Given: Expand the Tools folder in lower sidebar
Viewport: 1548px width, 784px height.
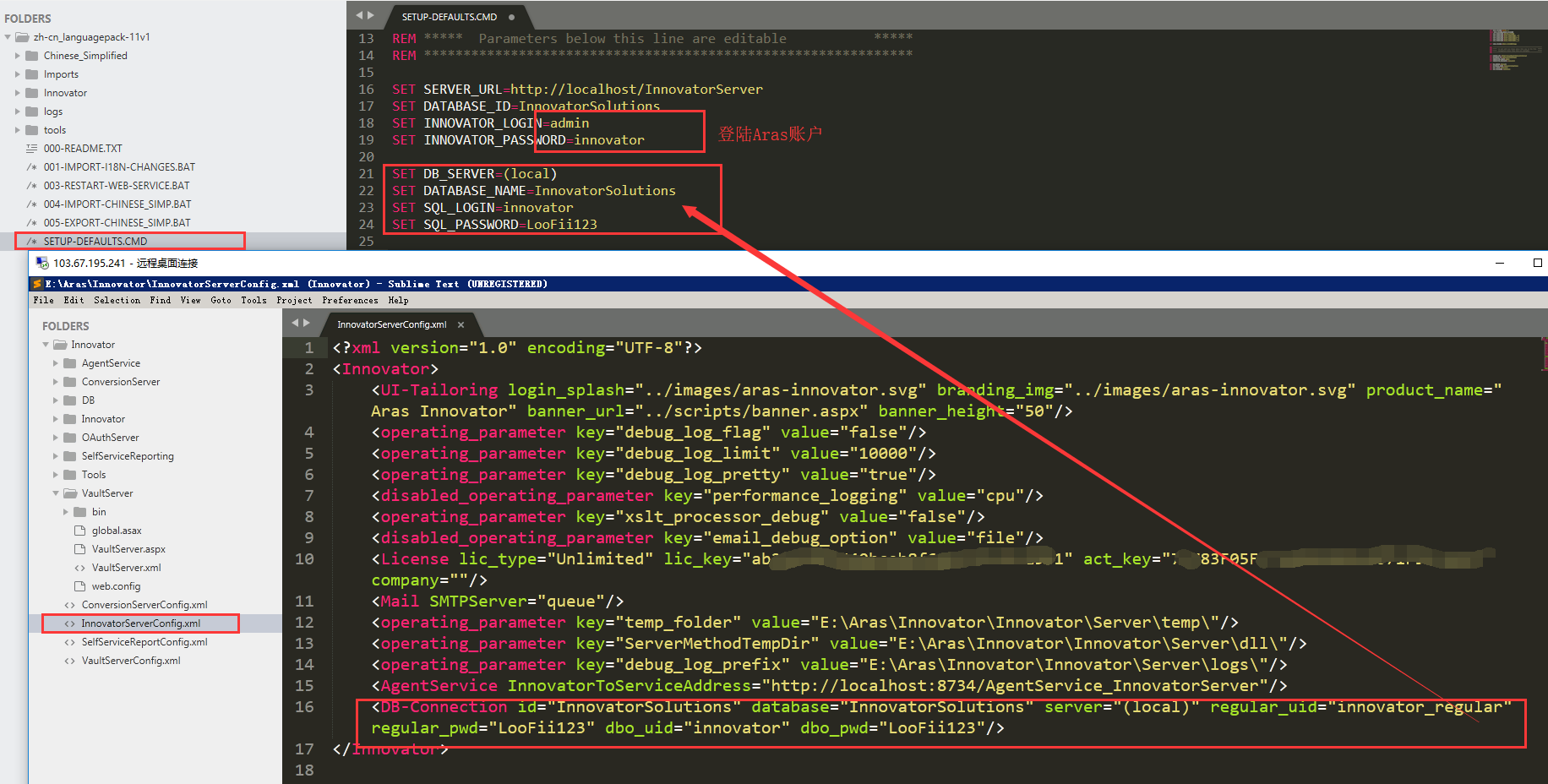Looking at the screenshot, I should pos(56,475).
